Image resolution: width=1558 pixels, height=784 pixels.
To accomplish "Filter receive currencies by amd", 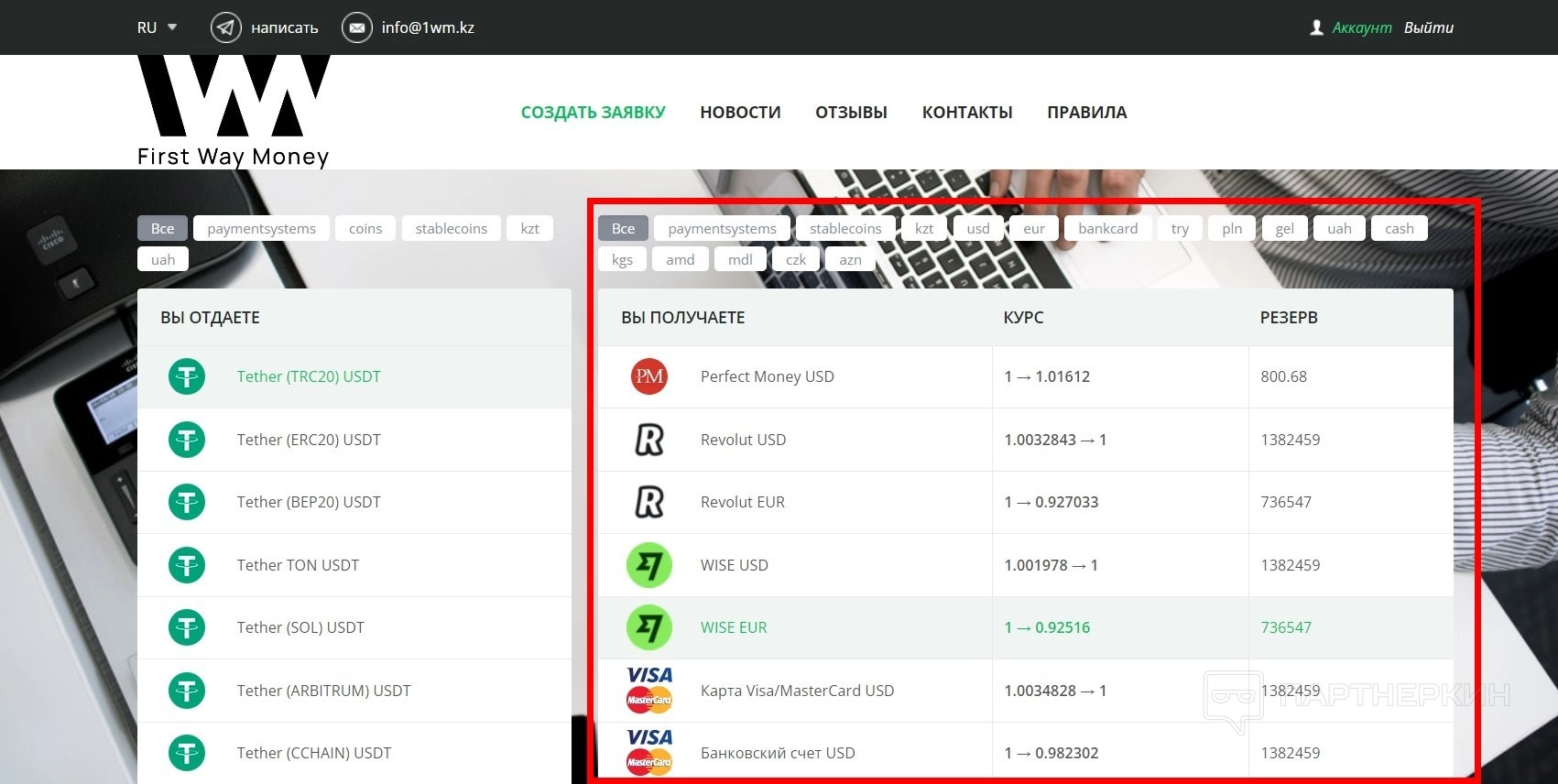I will 681,259.
